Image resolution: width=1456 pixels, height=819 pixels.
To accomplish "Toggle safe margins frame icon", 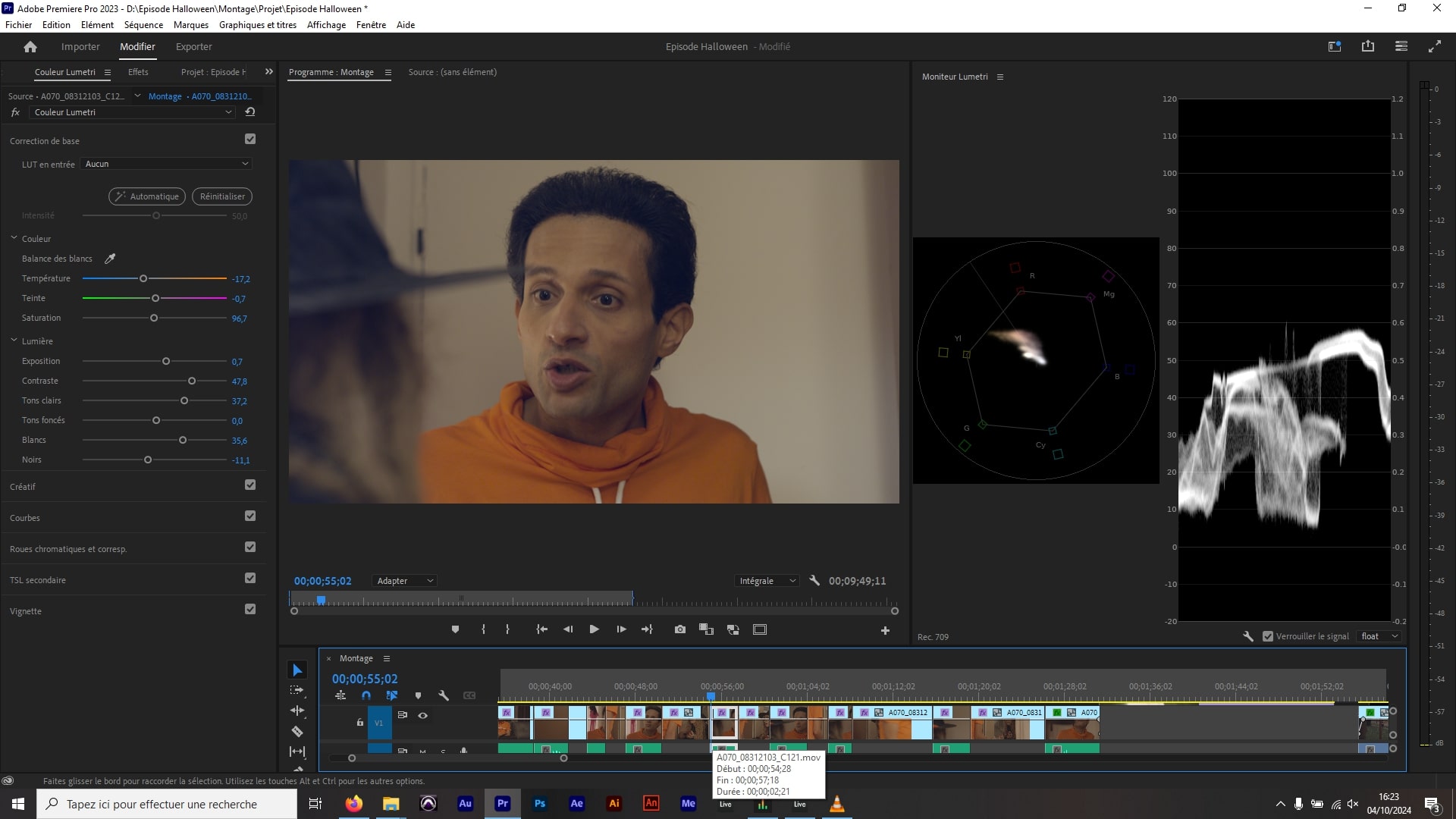I will pyautogui.click(x=760, y=629).
